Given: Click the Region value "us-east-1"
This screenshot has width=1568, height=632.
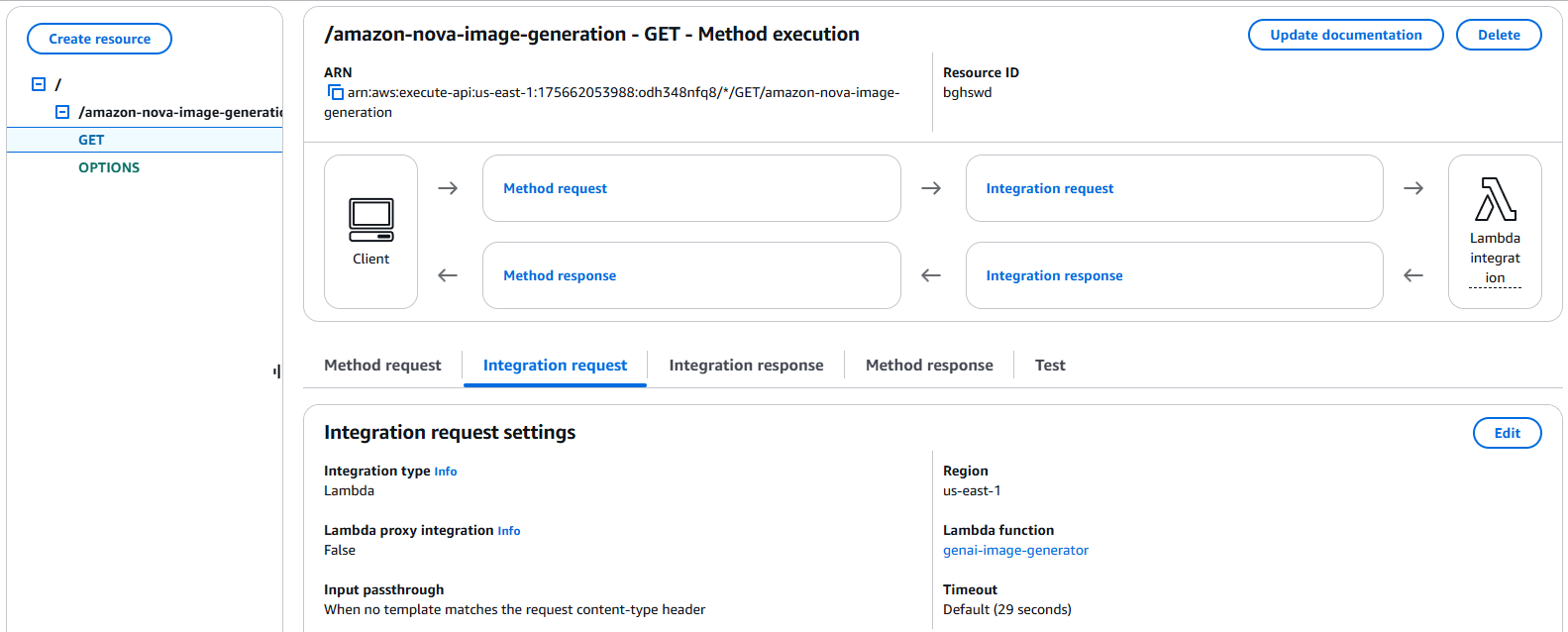Looking at the screenshot, I should 972,490.
